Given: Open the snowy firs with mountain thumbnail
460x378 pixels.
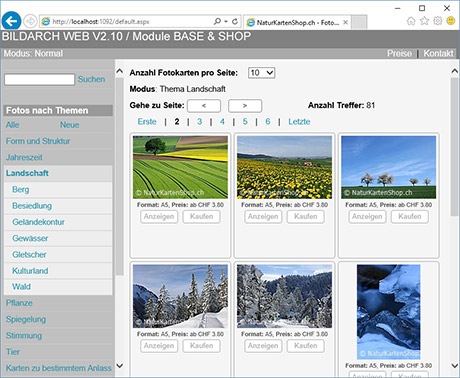Looking at the screenshot, I should coord(180,296).
